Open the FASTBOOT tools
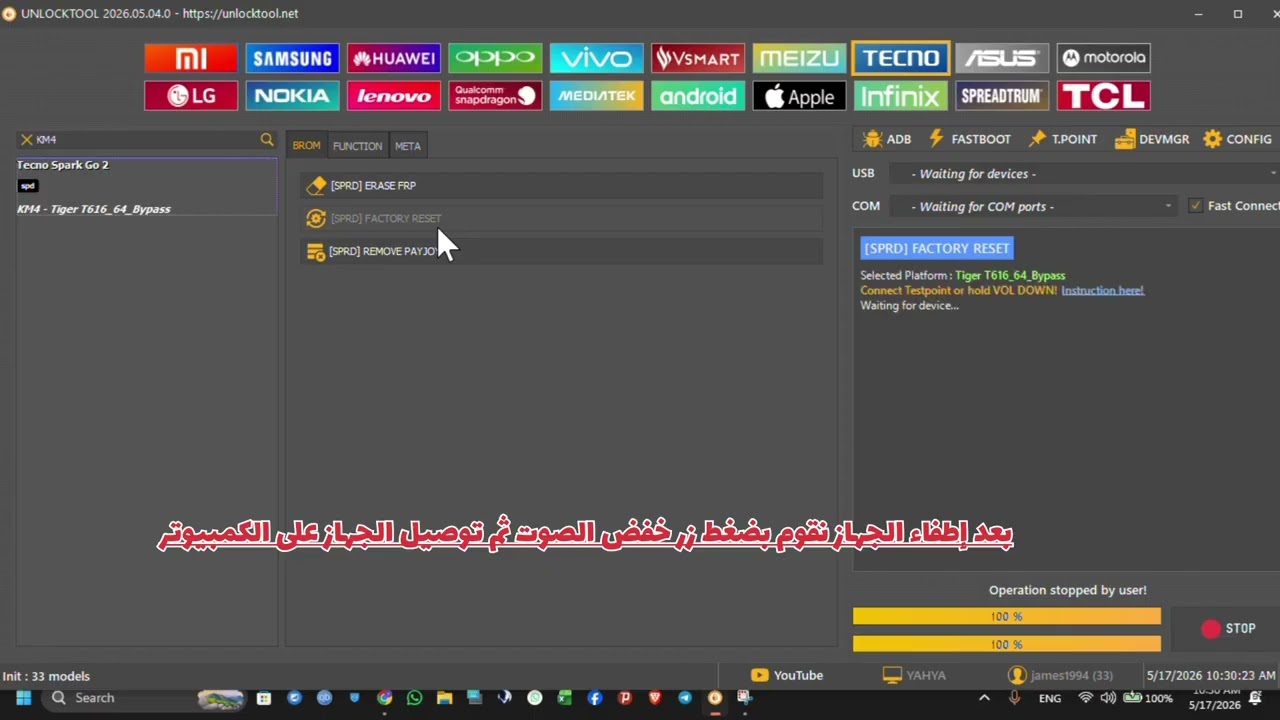Image resolution: width=1280 pixels, height=720 pixels. point(969,139)
